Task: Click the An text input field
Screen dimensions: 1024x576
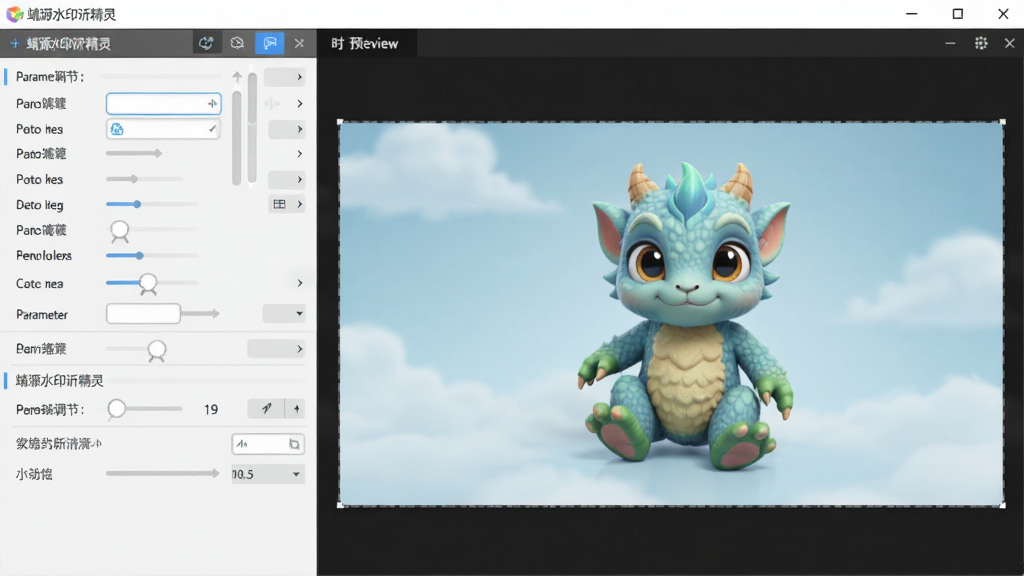Action: pos(268,444)
